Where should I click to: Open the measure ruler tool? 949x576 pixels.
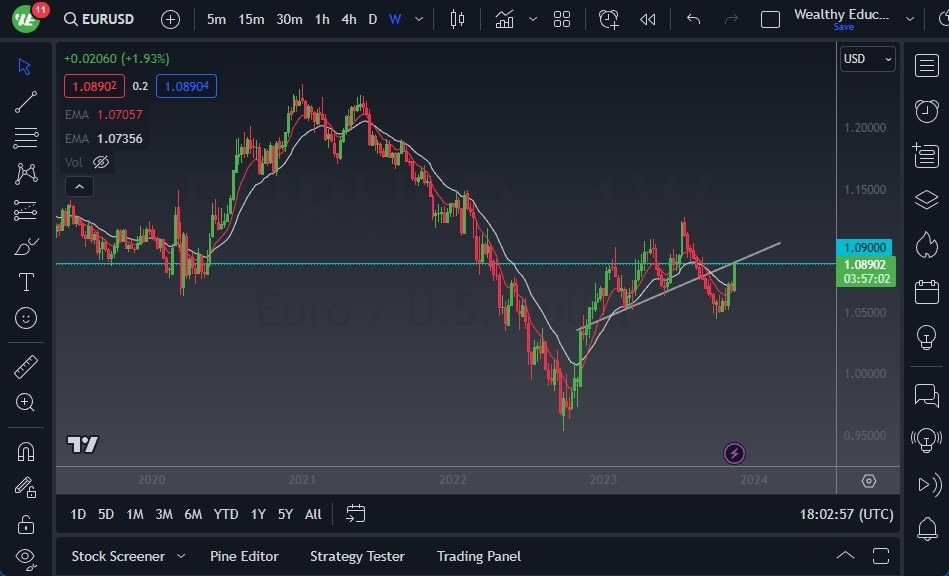(26, 367)
